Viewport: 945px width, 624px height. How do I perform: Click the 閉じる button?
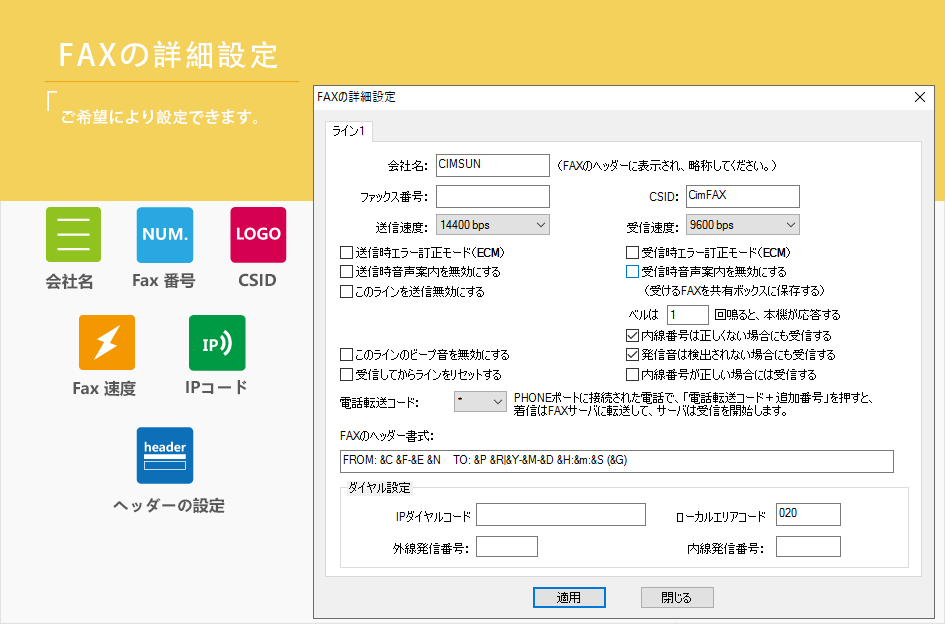click(x=677, y=597)
